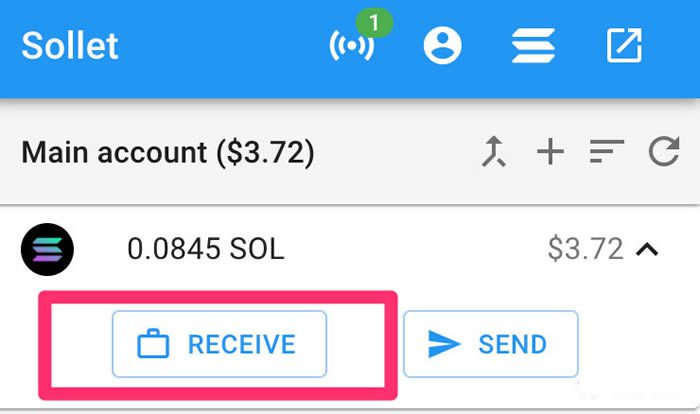Add a token with the plus icon
The width and height of the screenshot is (700, 414).
550,152
